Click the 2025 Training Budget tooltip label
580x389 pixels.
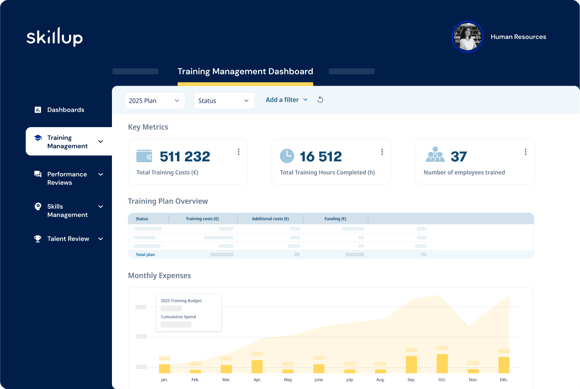(x=181, y=301)
